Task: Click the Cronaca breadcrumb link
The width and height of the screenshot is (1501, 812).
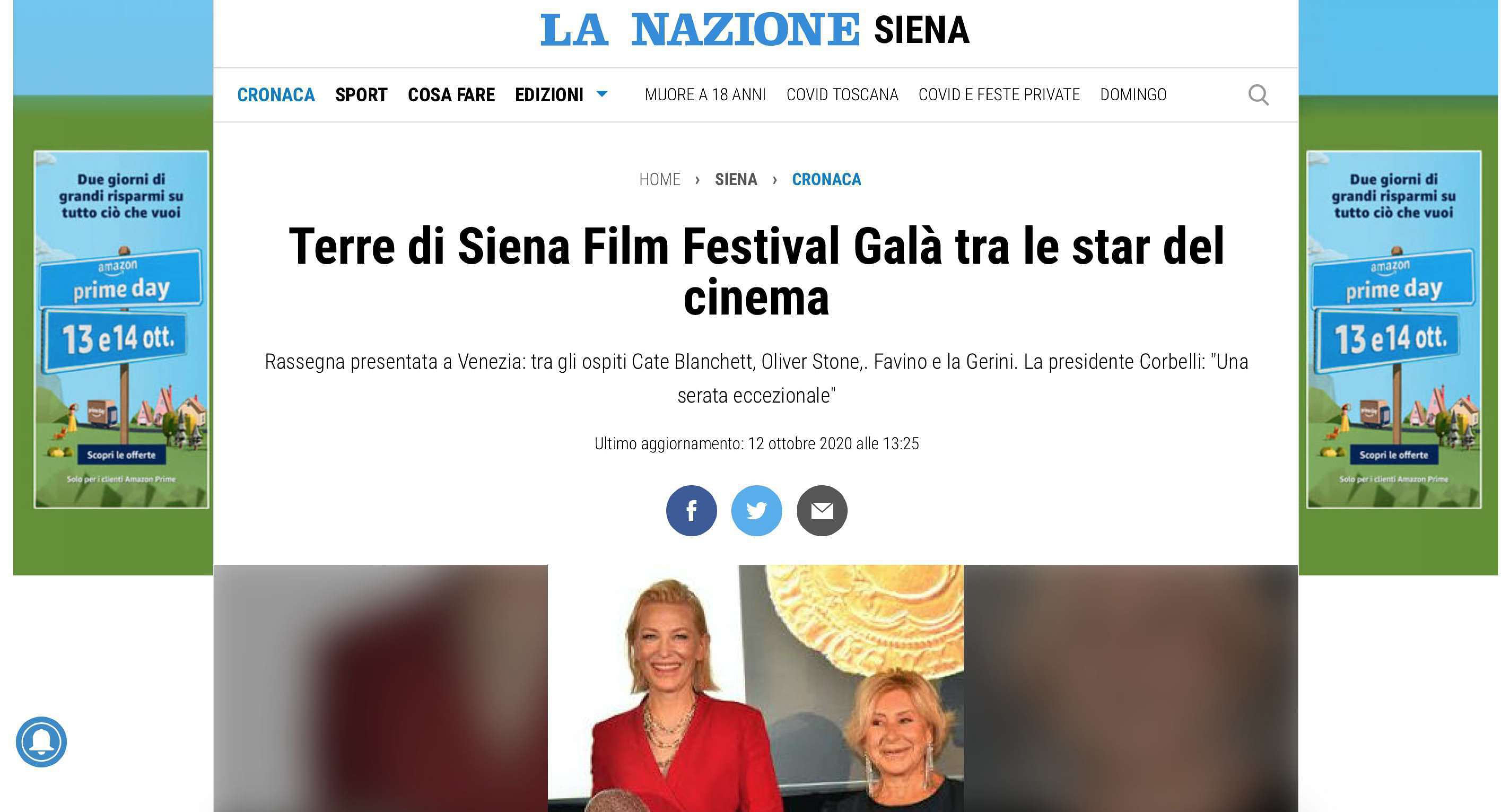Action: [826, 180]
